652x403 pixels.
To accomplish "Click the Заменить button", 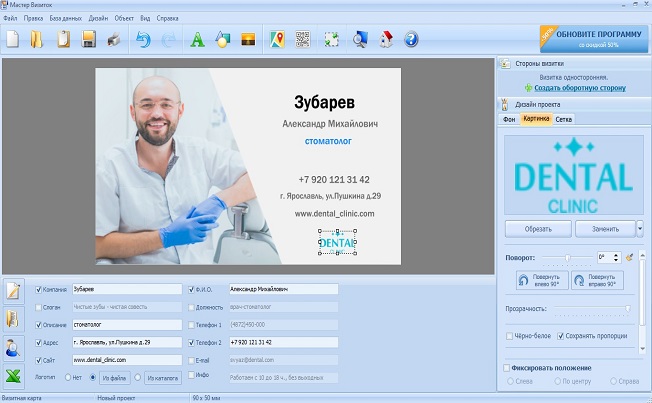I will coord(605,229).
